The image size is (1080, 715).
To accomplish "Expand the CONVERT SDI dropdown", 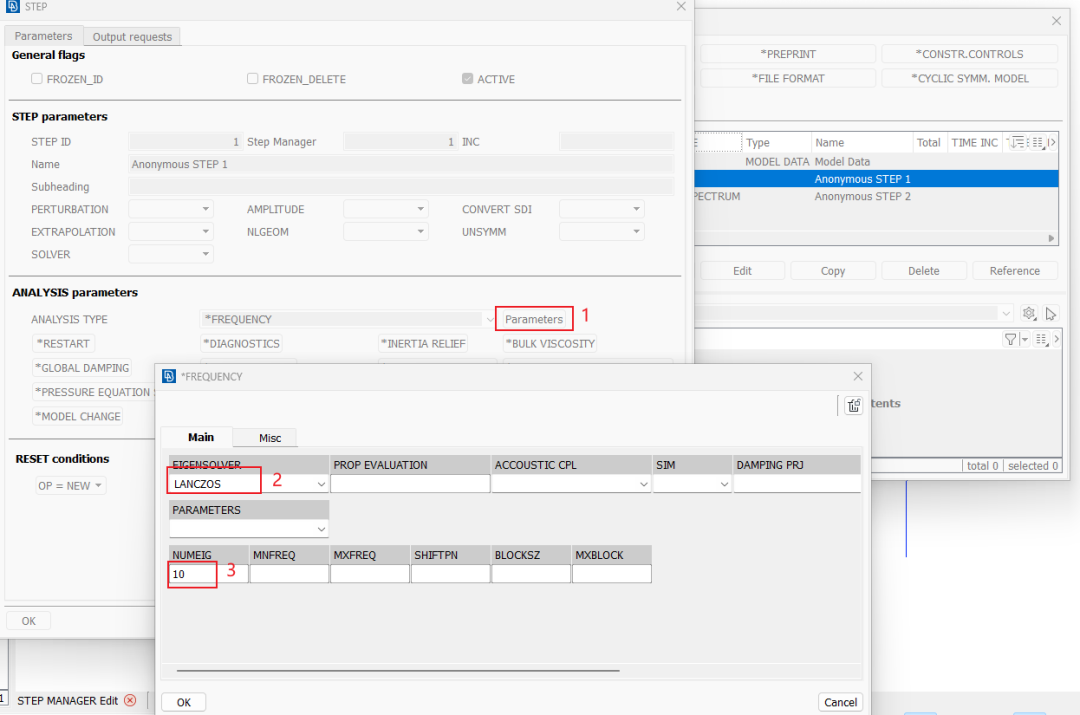I will click(x=601, y=209).
